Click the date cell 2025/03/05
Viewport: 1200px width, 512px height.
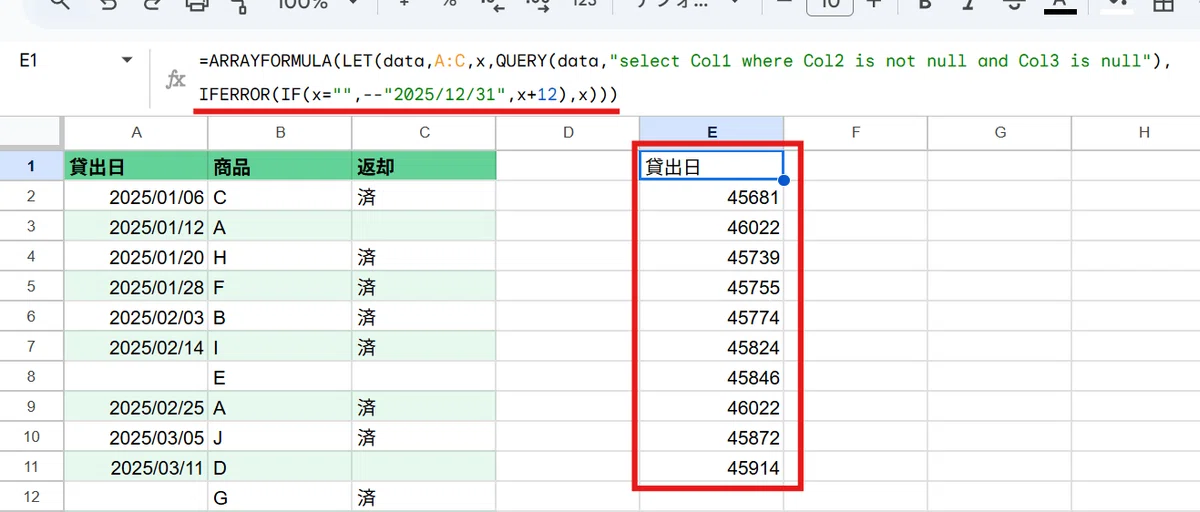tap(136, 437)
